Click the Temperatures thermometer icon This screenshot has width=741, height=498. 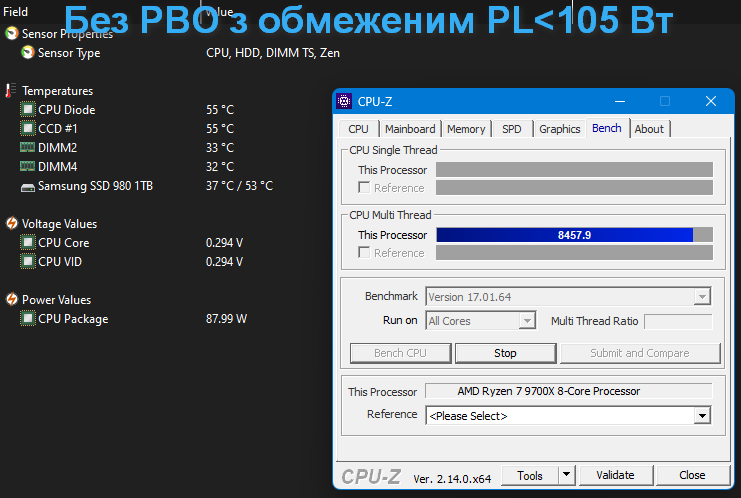10,90
